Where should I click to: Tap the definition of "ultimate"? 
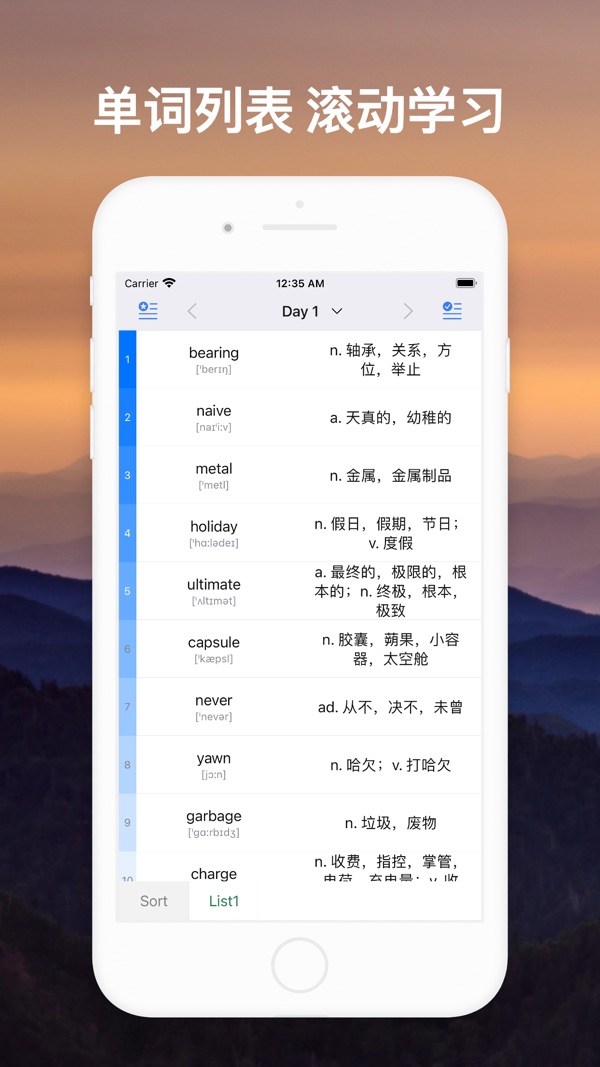pyautogui.click(x=390, y=591)
